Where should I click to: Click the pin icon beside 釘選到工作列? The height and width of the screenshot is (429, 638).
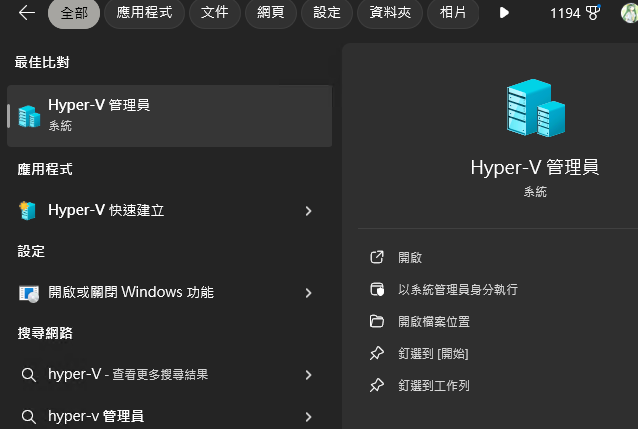377,385
